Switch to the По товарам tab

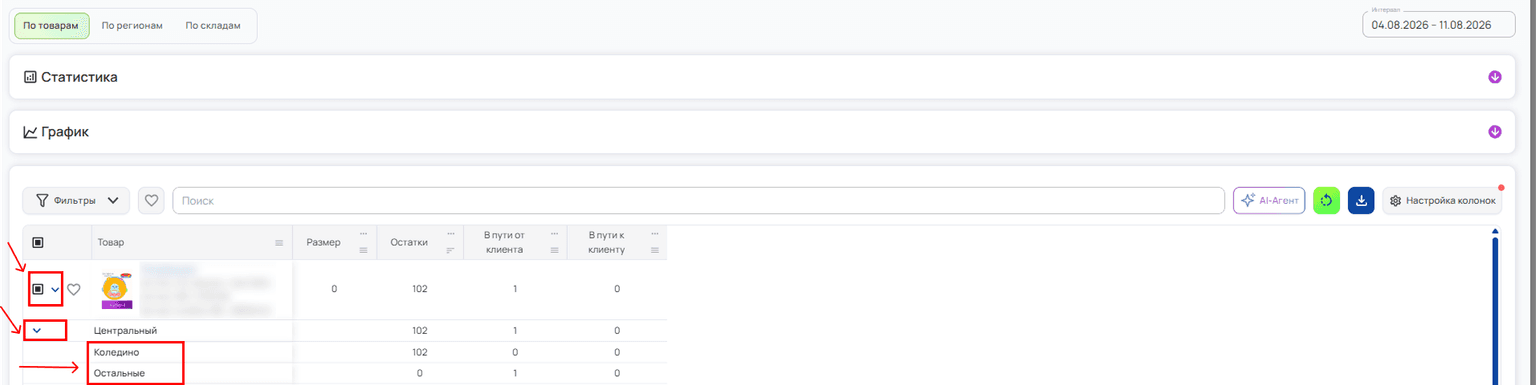tap(51, 25)
